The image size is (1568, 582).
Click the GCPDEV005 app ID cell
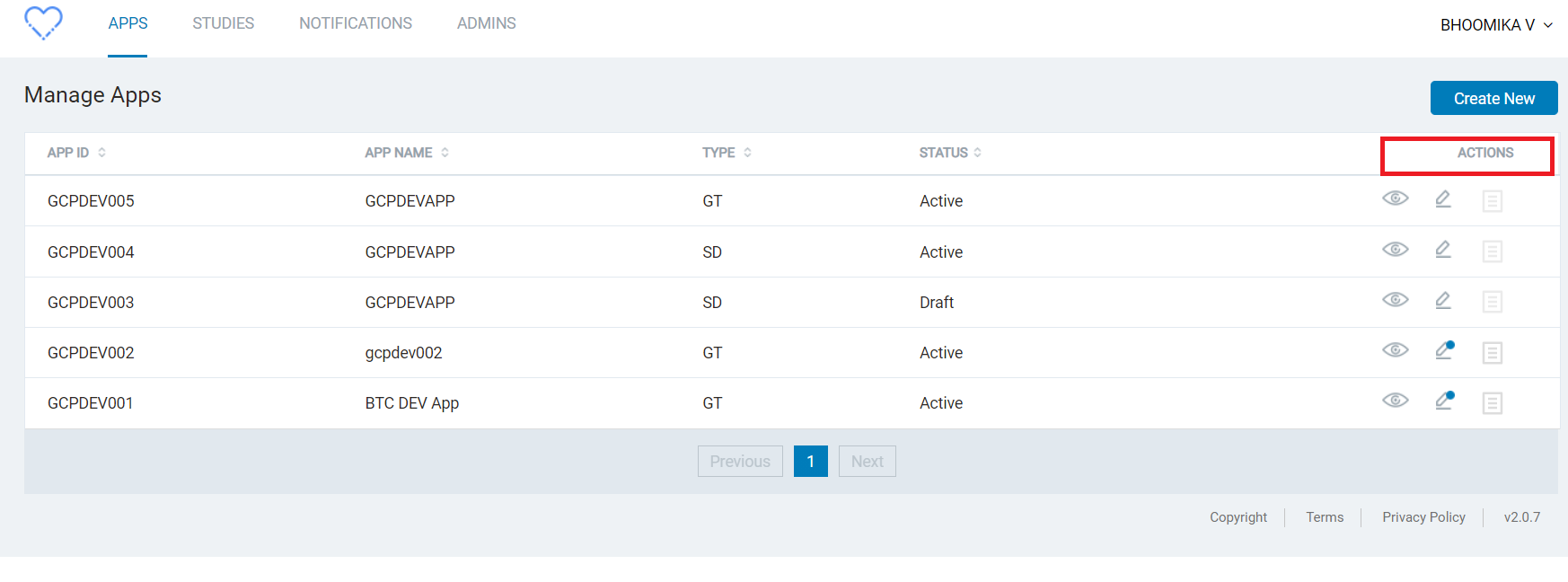pos(91,201)
